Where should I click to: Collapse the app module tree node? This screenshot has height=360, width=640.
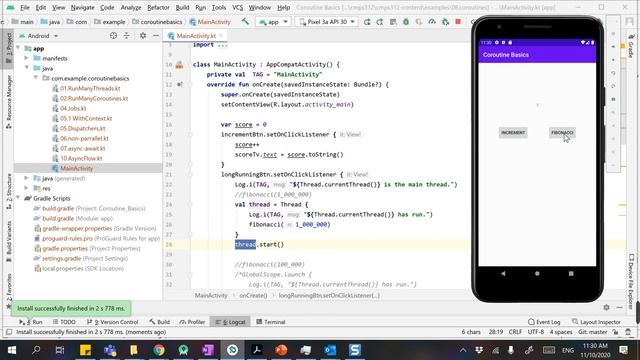pyautogui.click(x=18, y=49)
